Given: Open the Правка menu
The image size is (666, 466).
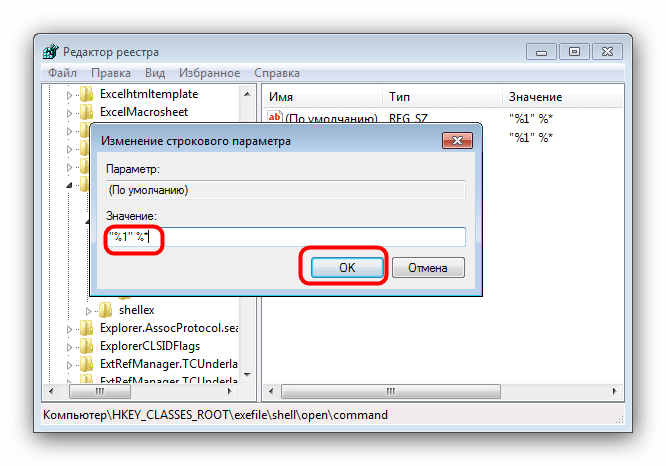Looking at the screenshot, I should pos(111,73).
